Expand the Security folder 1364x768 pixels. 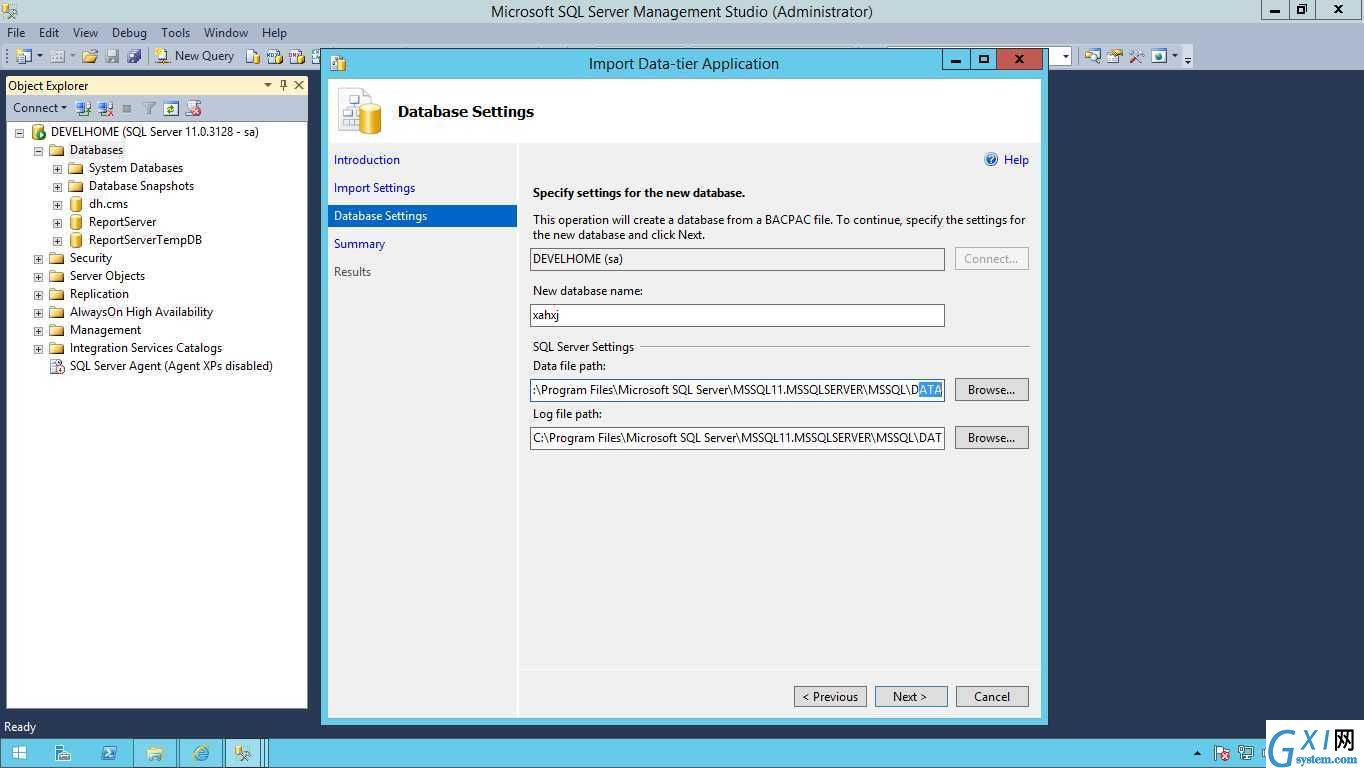click(39, 258)
